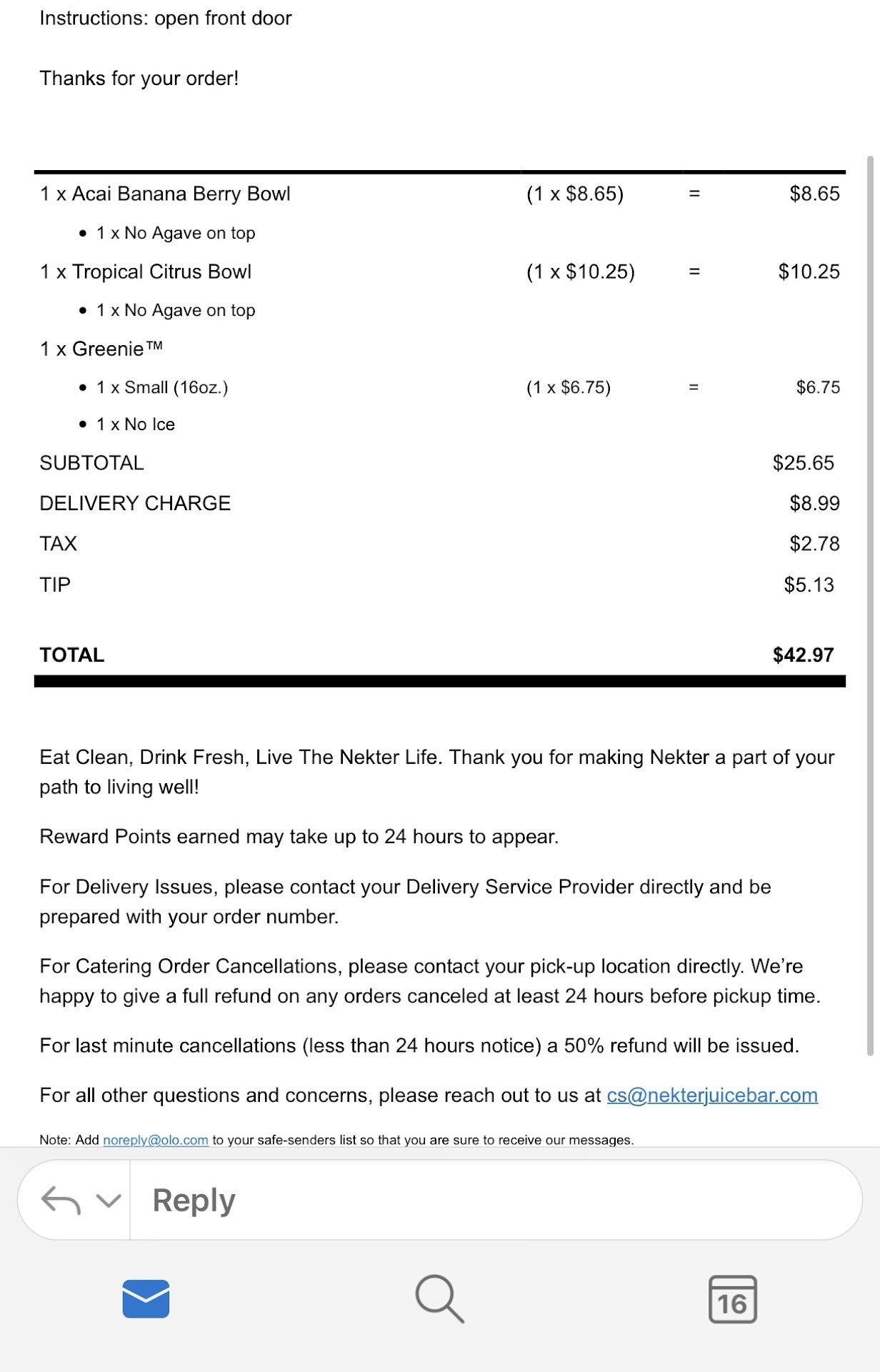880x1372 pixels.
Task: Click the $2.78 tax amount
Action: pos(814,544)
